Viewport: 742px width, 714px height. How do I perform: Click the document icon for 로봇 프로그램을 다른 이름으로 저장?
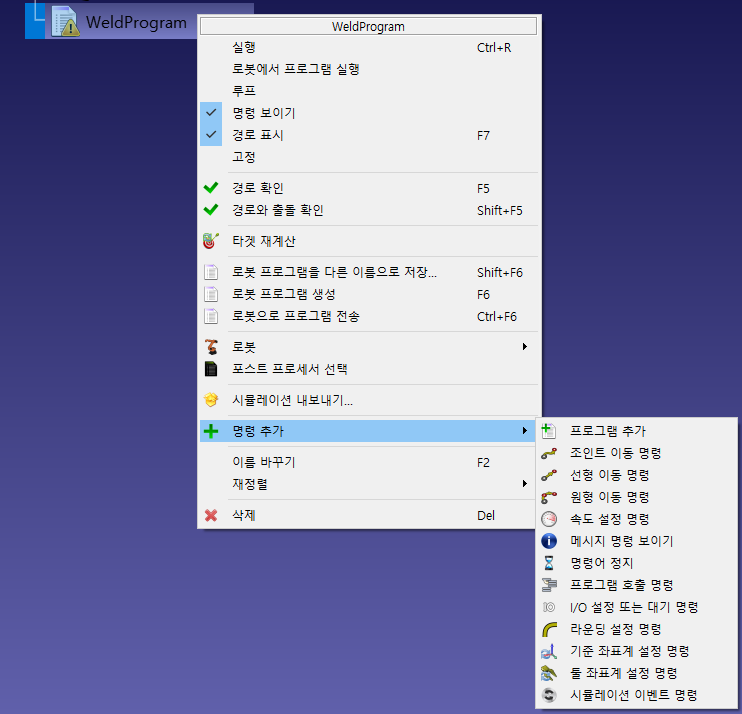pos(211,272)
